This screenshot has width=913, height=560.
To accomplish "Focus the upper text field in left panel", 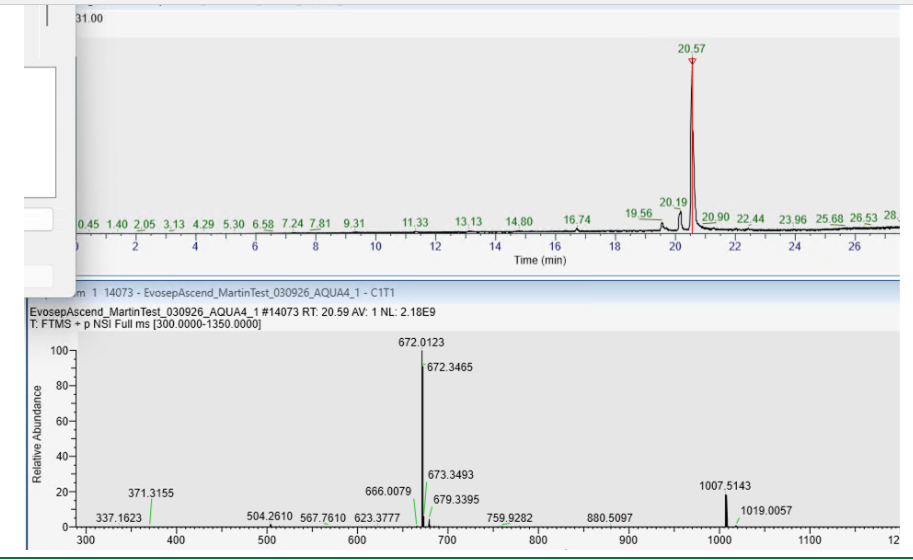I will point(38,219).
